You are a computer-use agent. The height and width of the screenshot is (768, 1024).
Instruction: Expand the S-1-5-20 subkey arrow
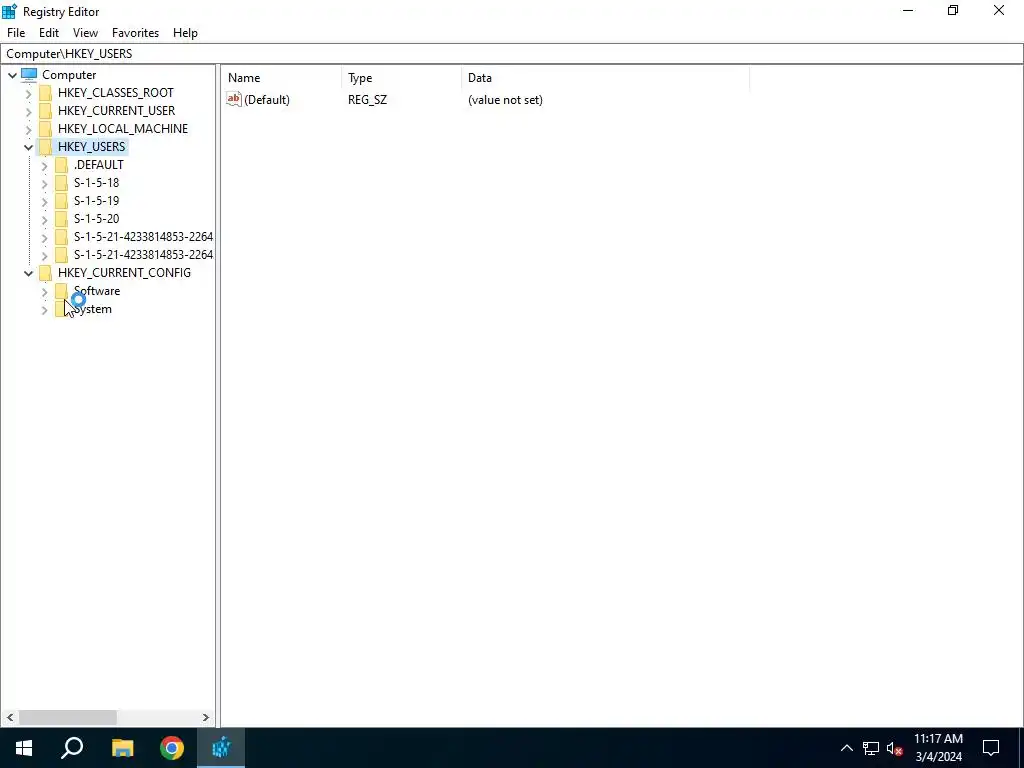point(44,219)
